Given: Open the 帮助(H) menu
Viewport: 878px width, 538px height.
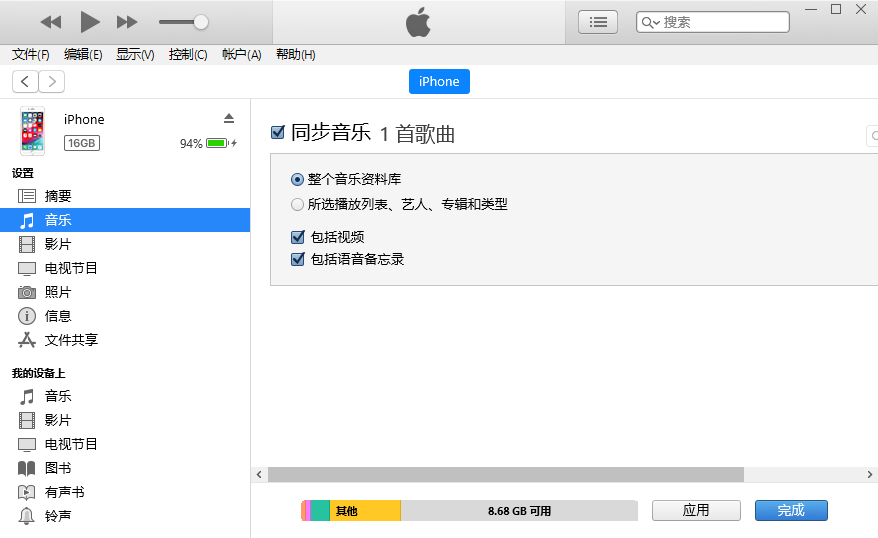Looking at the screenshot, I should [296, 54].
